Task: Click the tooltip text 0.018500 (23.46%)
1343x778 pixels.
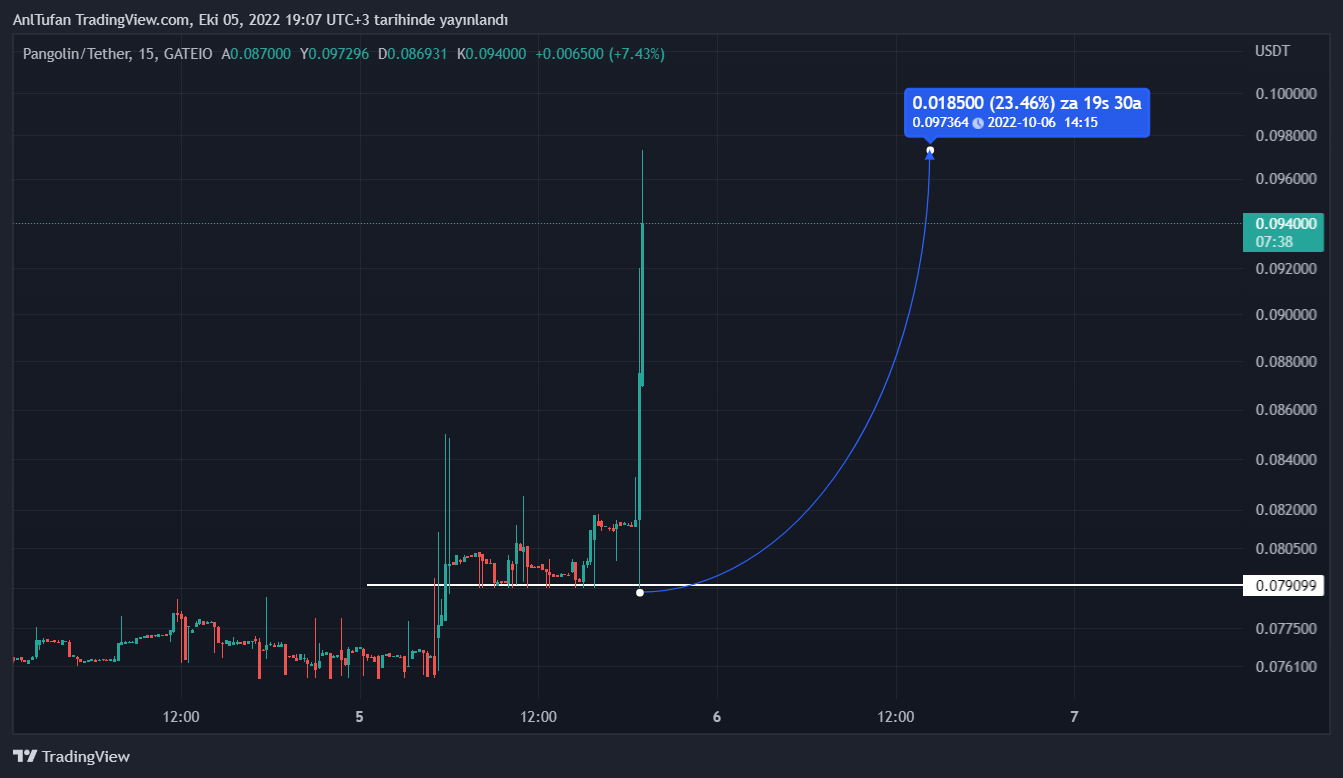Action: (984, 103)
